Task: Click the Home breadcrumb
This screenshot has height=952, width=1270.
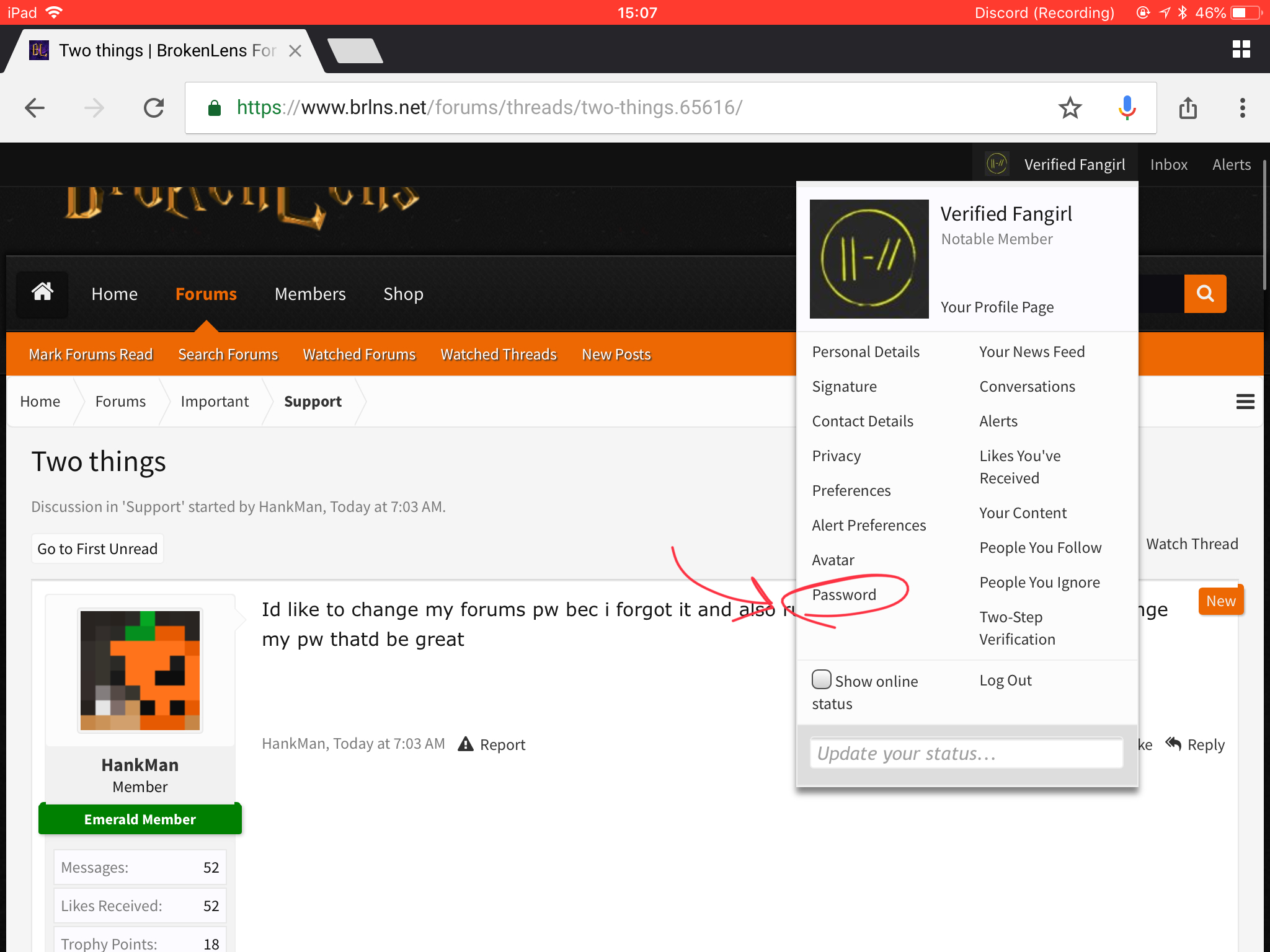Action: click(x=40, y=402)
